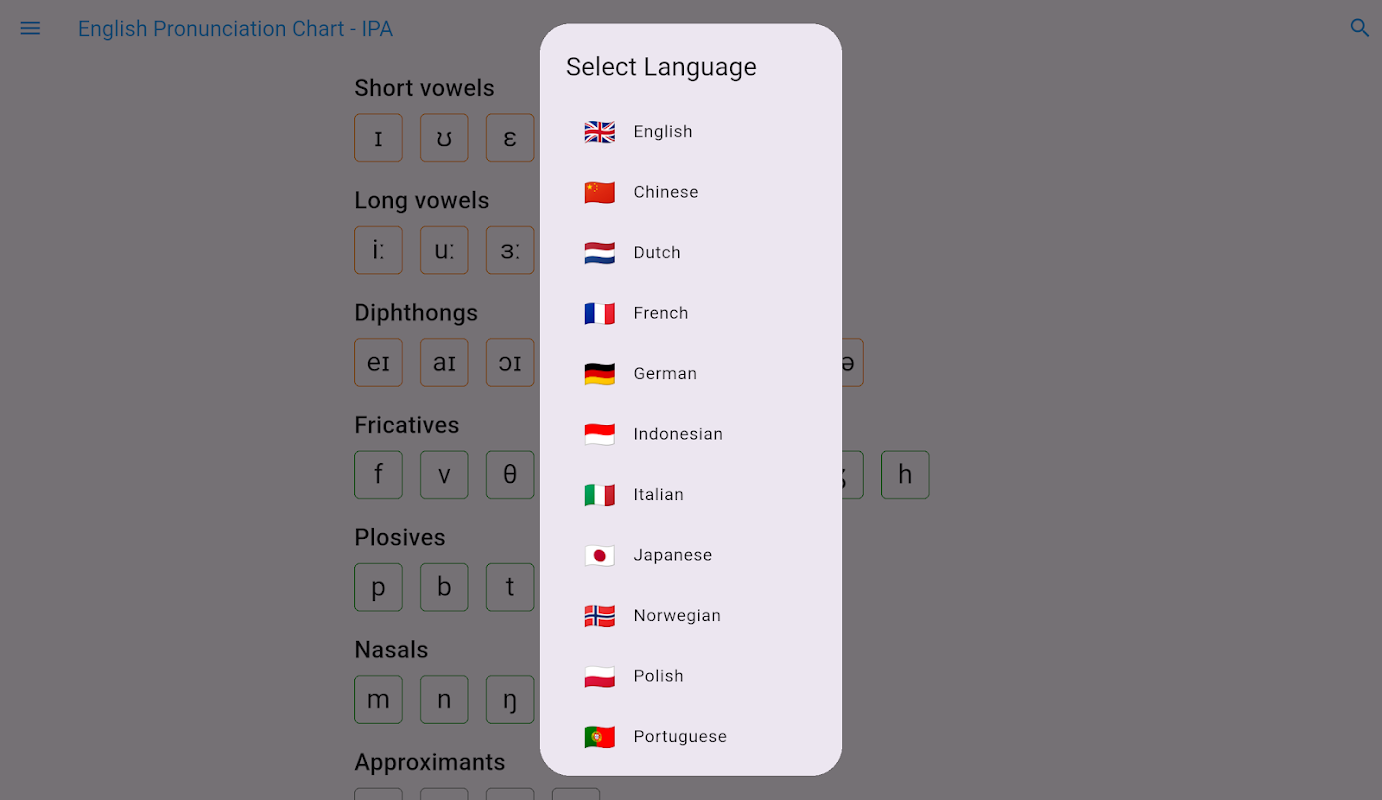Select the Poland flag icon
This screenshot has height=800, width=1382.
[600, 676]
